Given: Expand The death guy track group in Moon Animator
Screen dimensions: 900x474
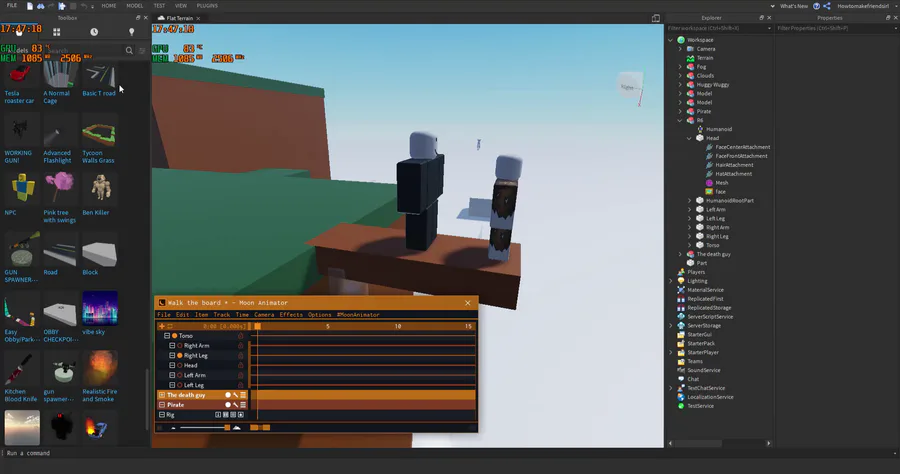Looking at the screenshot, I should coord(162,395).
